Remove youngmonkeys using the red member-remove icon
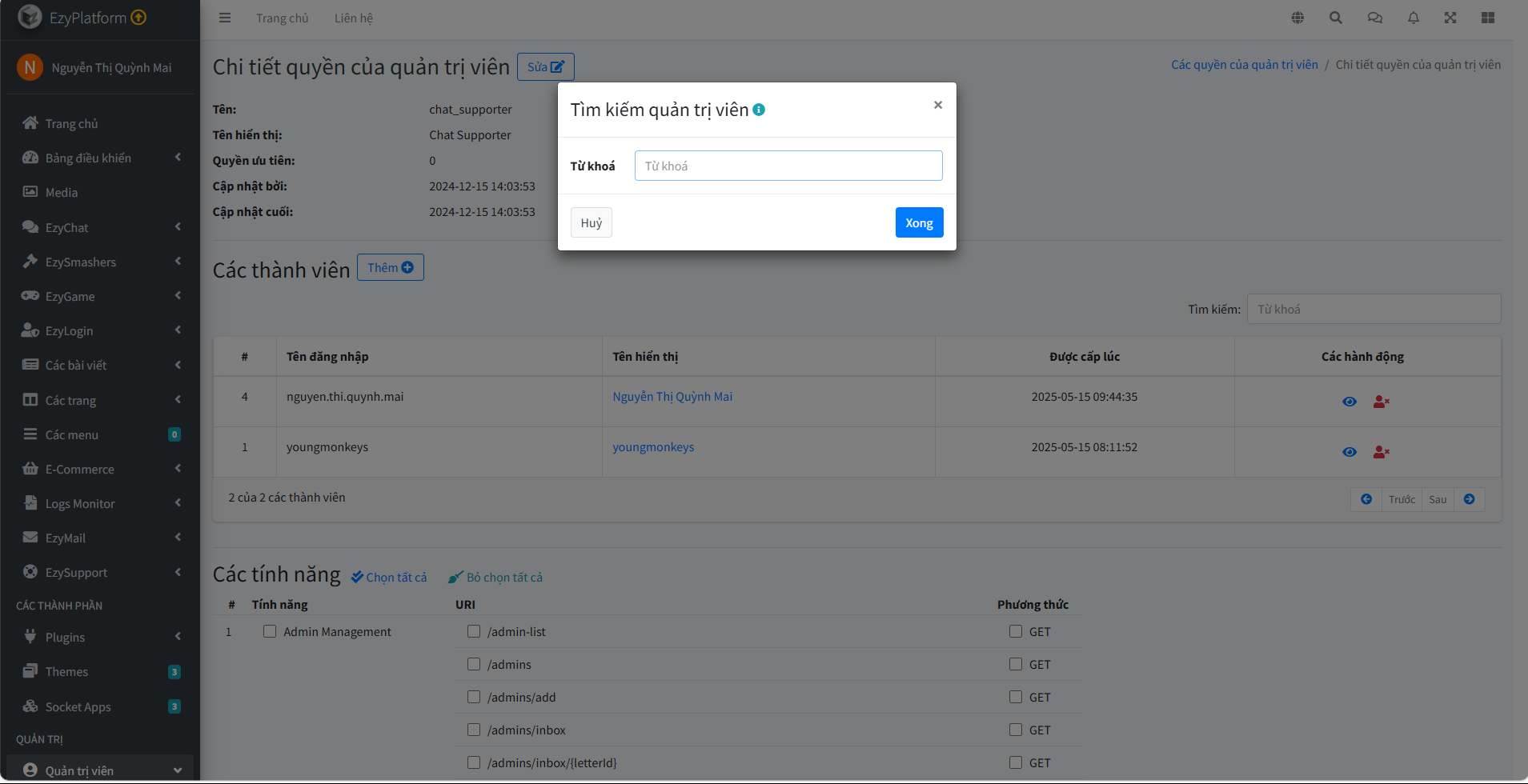The width and height of the screenshot is (1528, 784). pyautogui.click(x=1382, y=452)
